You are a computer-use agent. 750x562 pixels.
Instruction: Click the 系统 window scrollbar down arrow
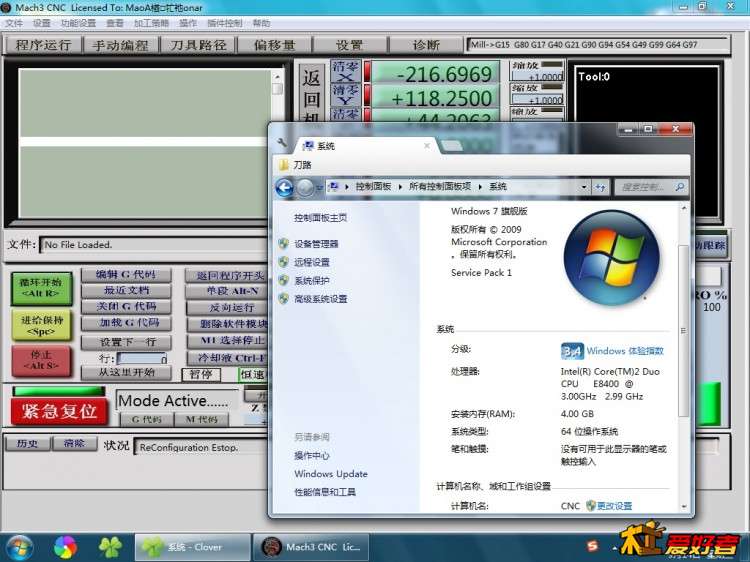click(x=684, y=507)
